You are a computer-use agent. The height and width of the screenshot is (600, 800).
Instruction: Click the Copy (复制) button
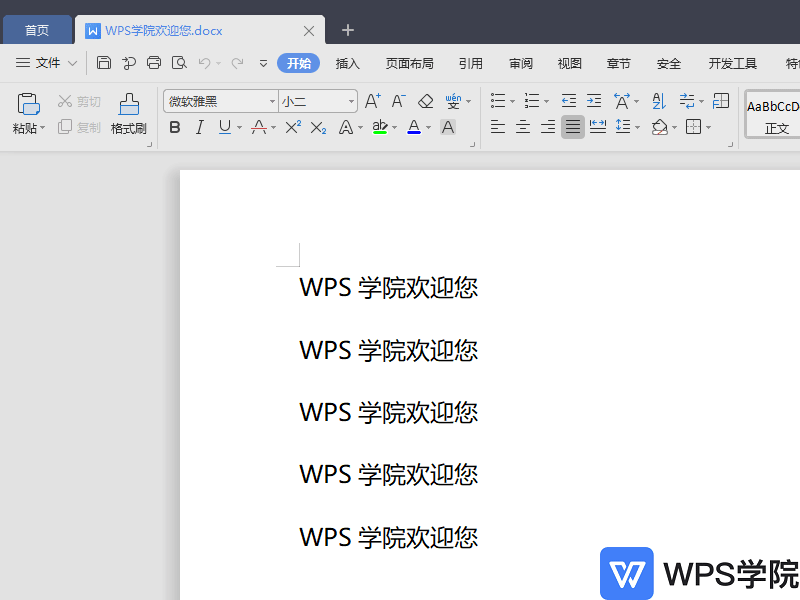79,127
